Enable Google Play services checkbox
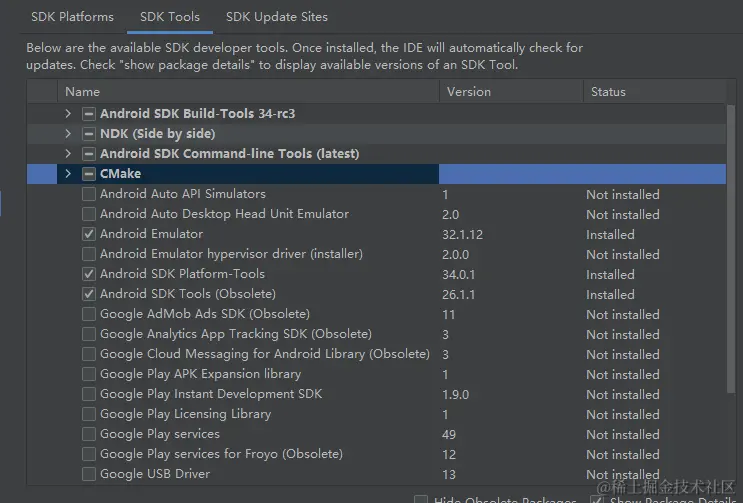 [x=89, y=434]
